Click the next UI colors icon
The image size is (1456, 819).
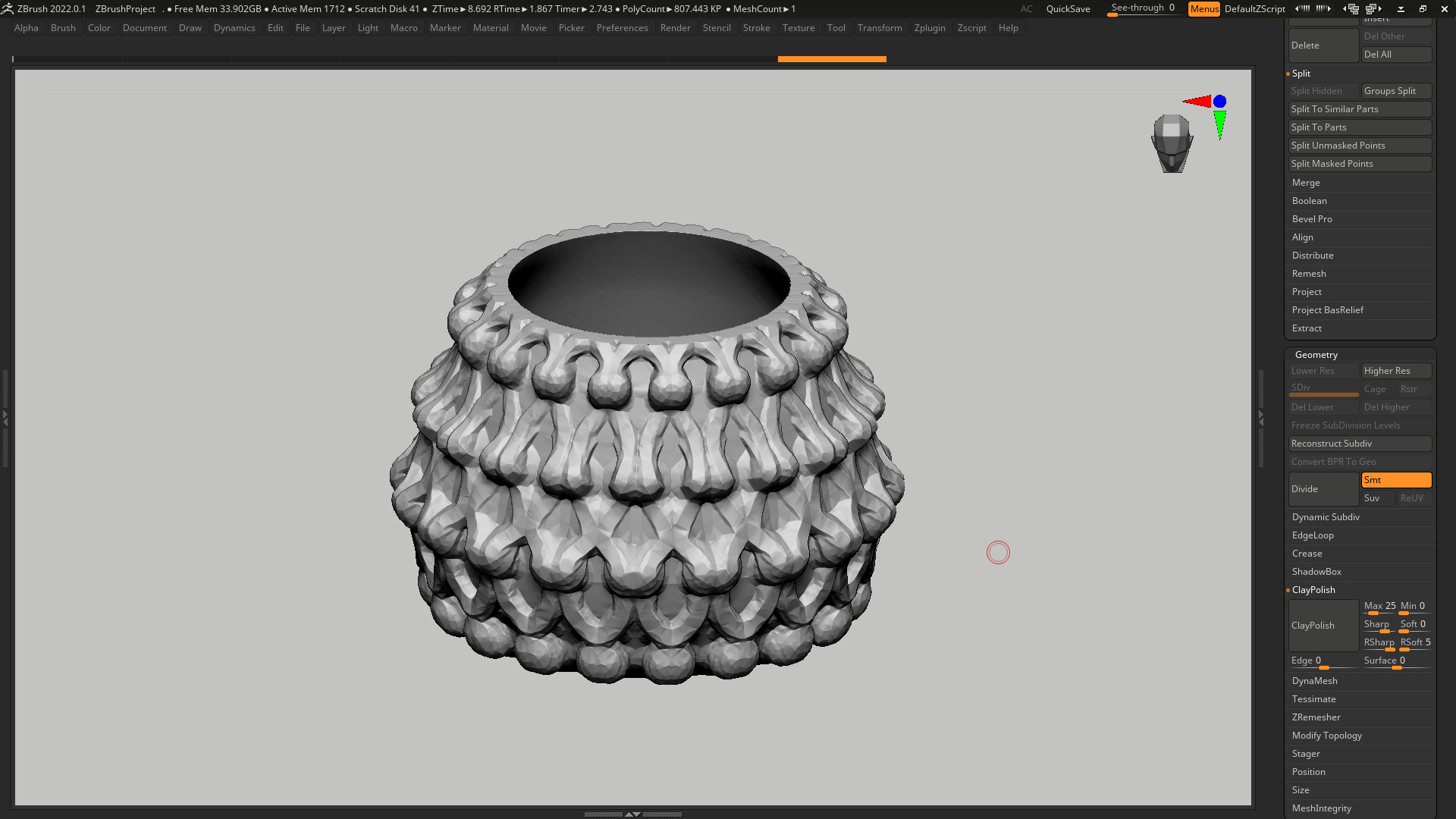1323,9
